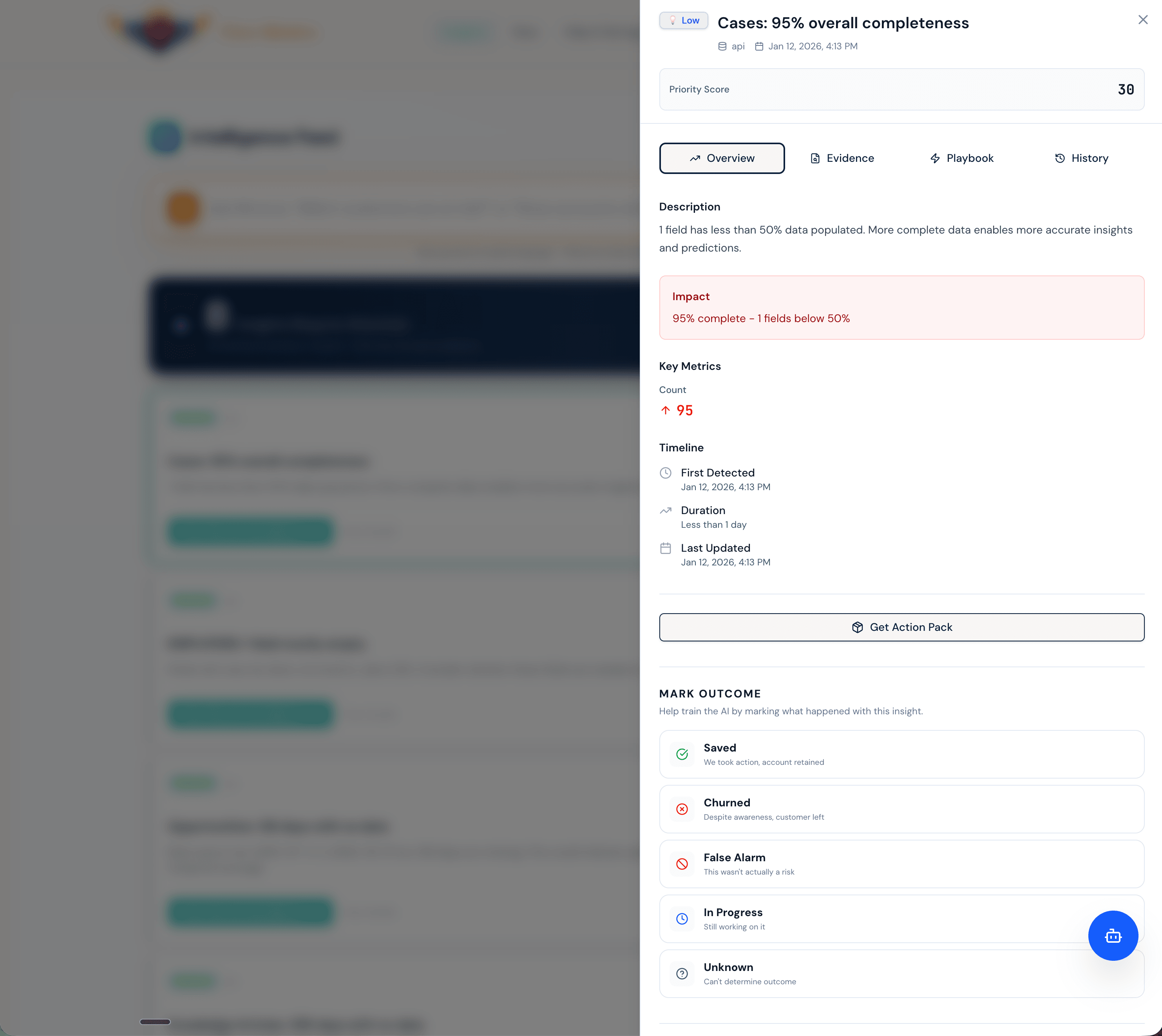Click the api database source icon
Image resolution: width=1162 pixels, height=1036 pixels.
(x=722, y=46)
